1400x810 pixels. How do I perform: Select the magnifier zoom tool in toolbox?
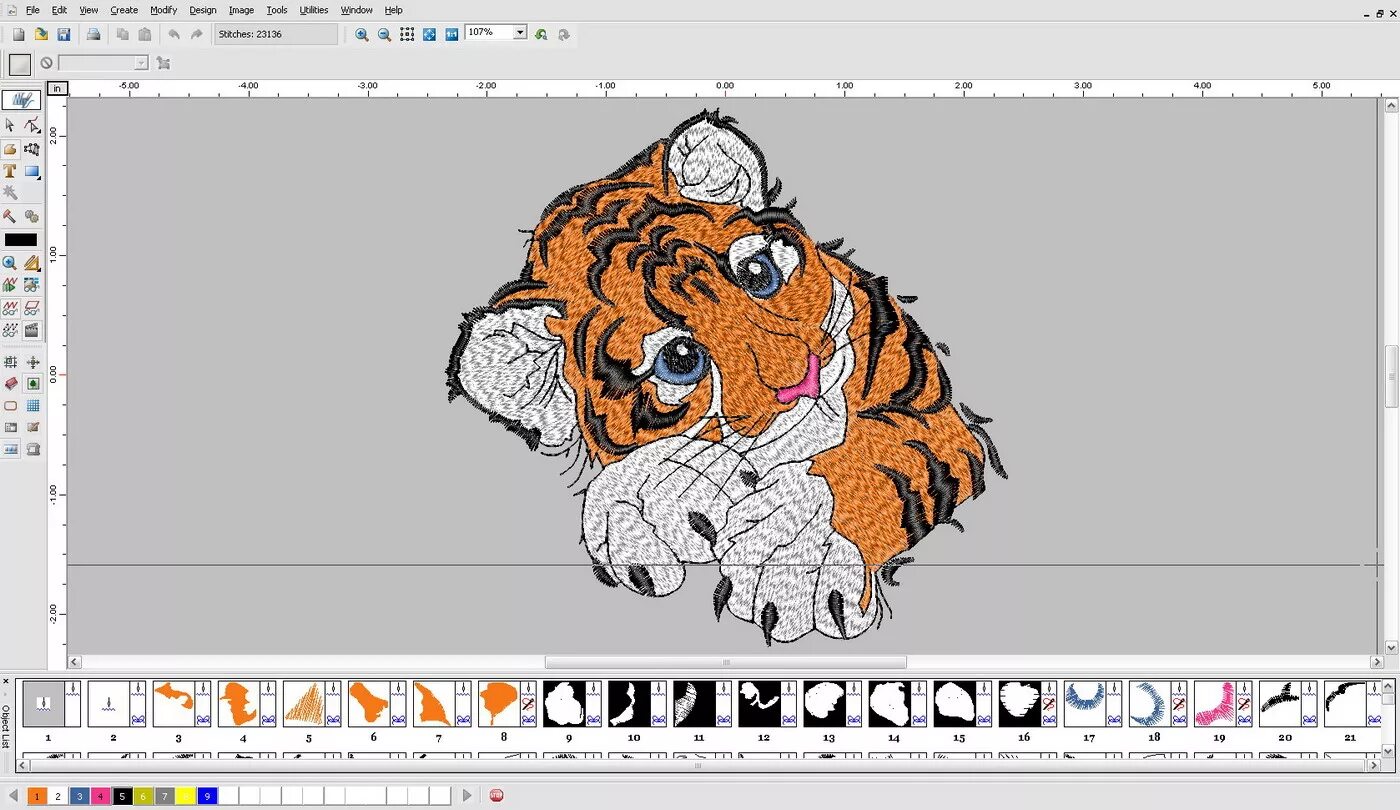click(10, 263)
